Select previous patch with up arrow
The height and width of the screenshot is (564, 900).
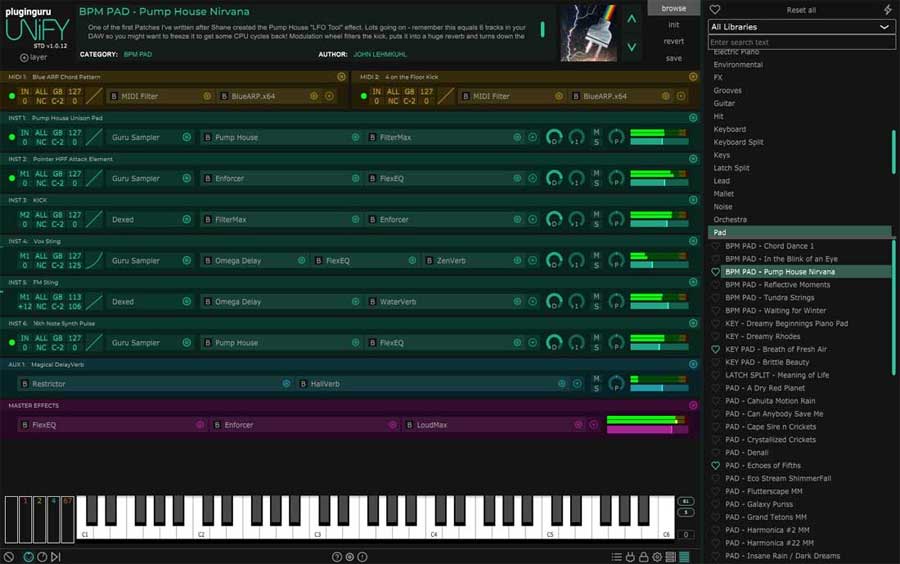631,19
